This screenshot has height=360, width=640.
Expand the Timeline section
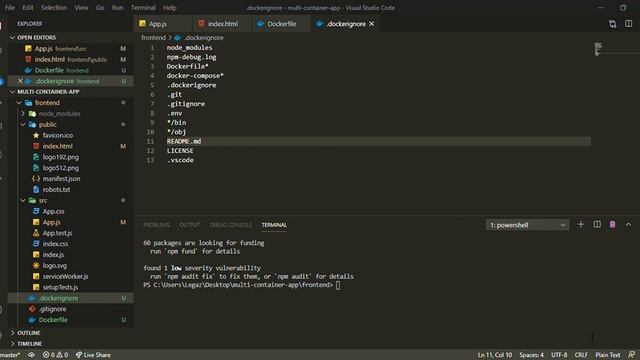(x=13, y=344)
